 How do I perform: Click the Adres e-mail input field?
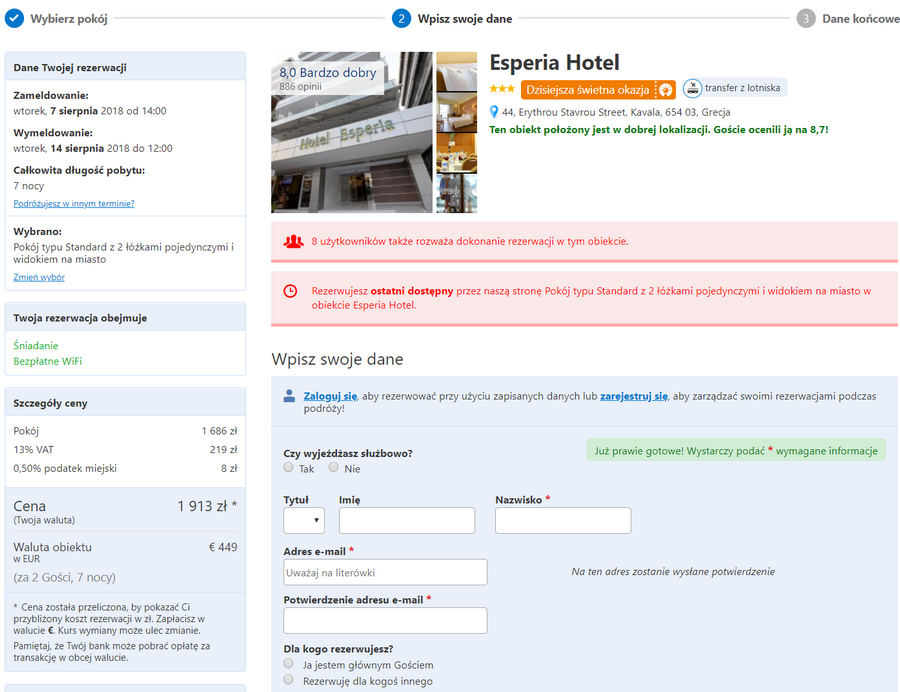[x=385, y=572]
